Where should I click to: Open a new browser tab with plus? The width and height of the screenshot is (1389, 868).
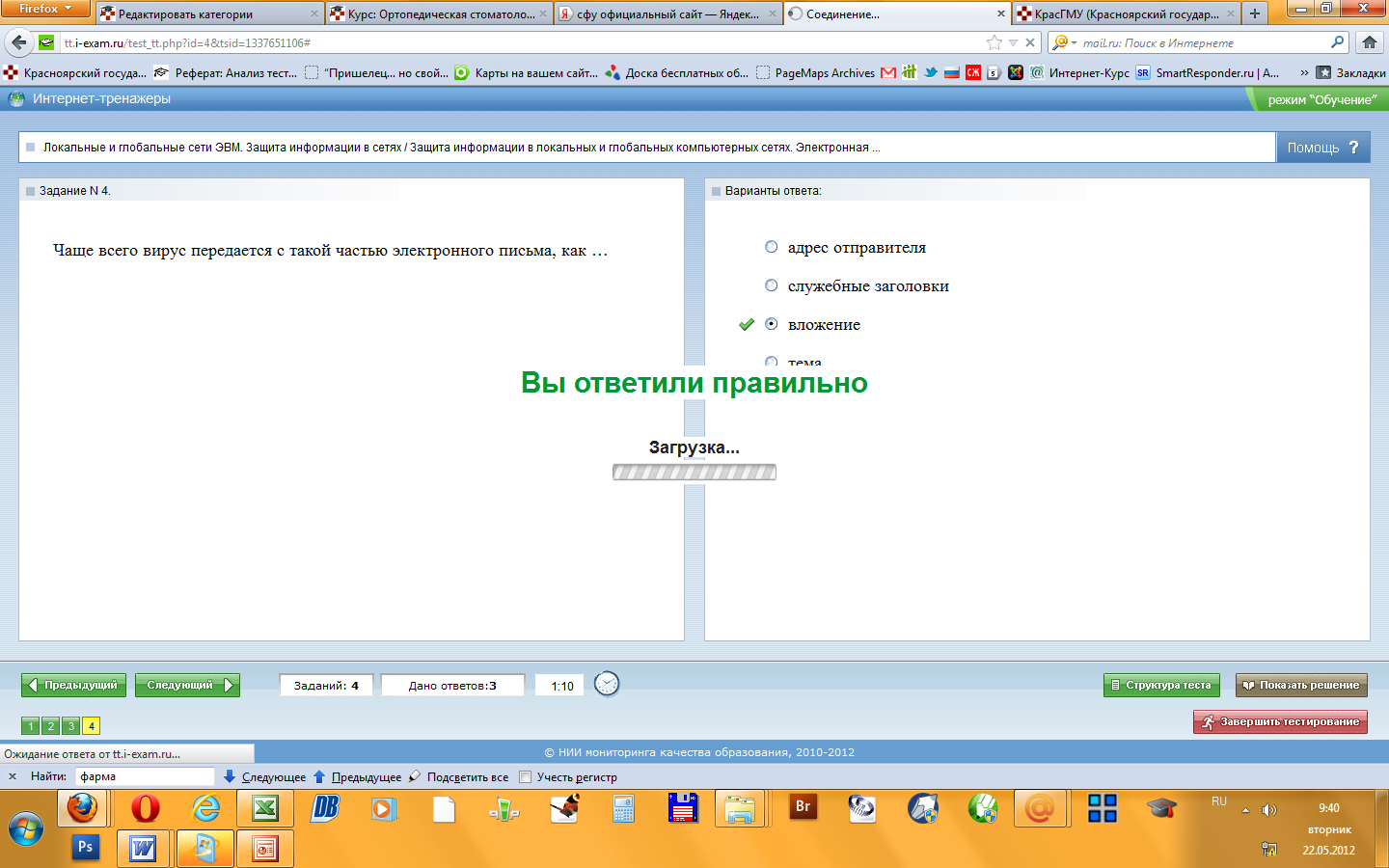tap(1254, 14)
